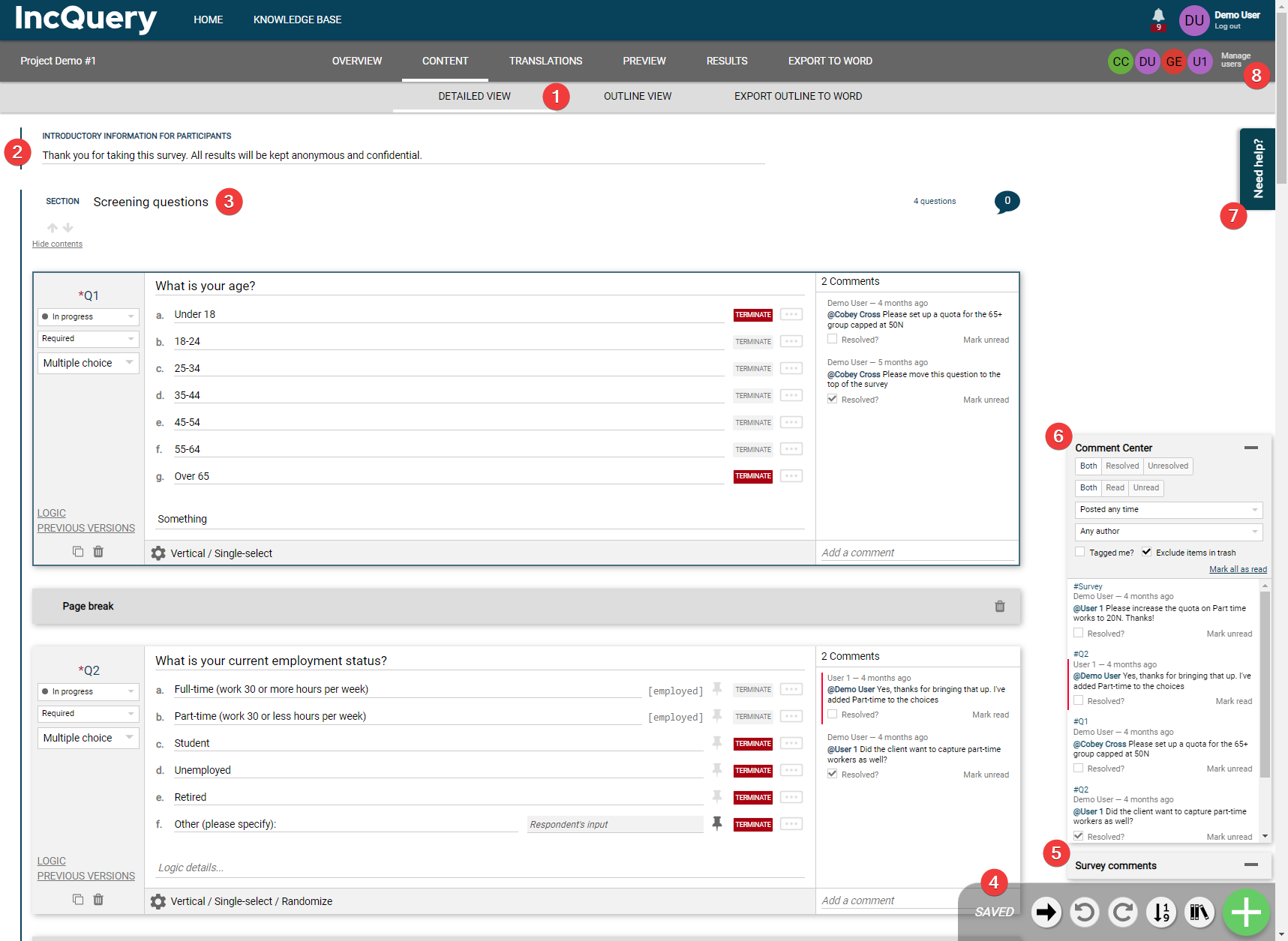
Task: Expand the 'Posted any time' dropdown
Action: [x=1168, y=510]
